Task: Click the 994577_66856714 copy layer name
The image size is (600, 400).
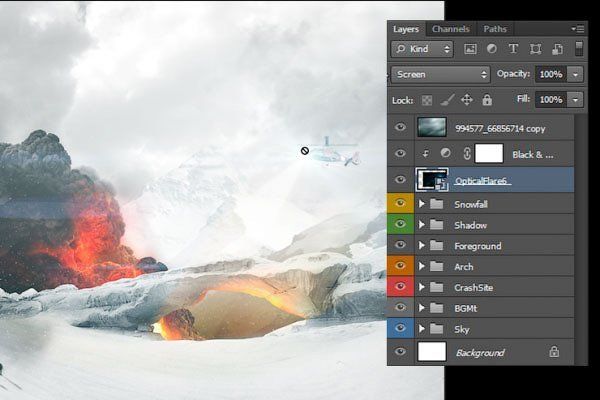Action: pos(500,129)
